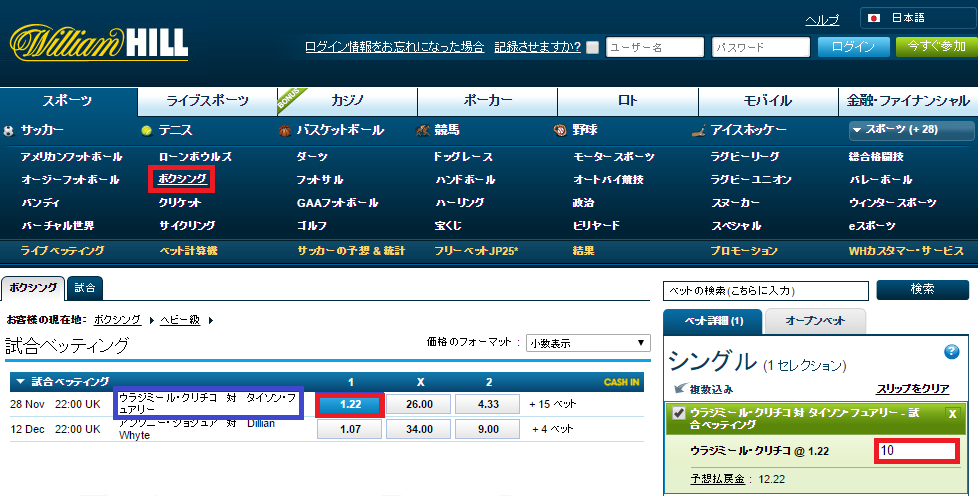Click the stake field showing 10
This screenshot has height=496, width=978.
pyautogui.click(x=917, y=450)
